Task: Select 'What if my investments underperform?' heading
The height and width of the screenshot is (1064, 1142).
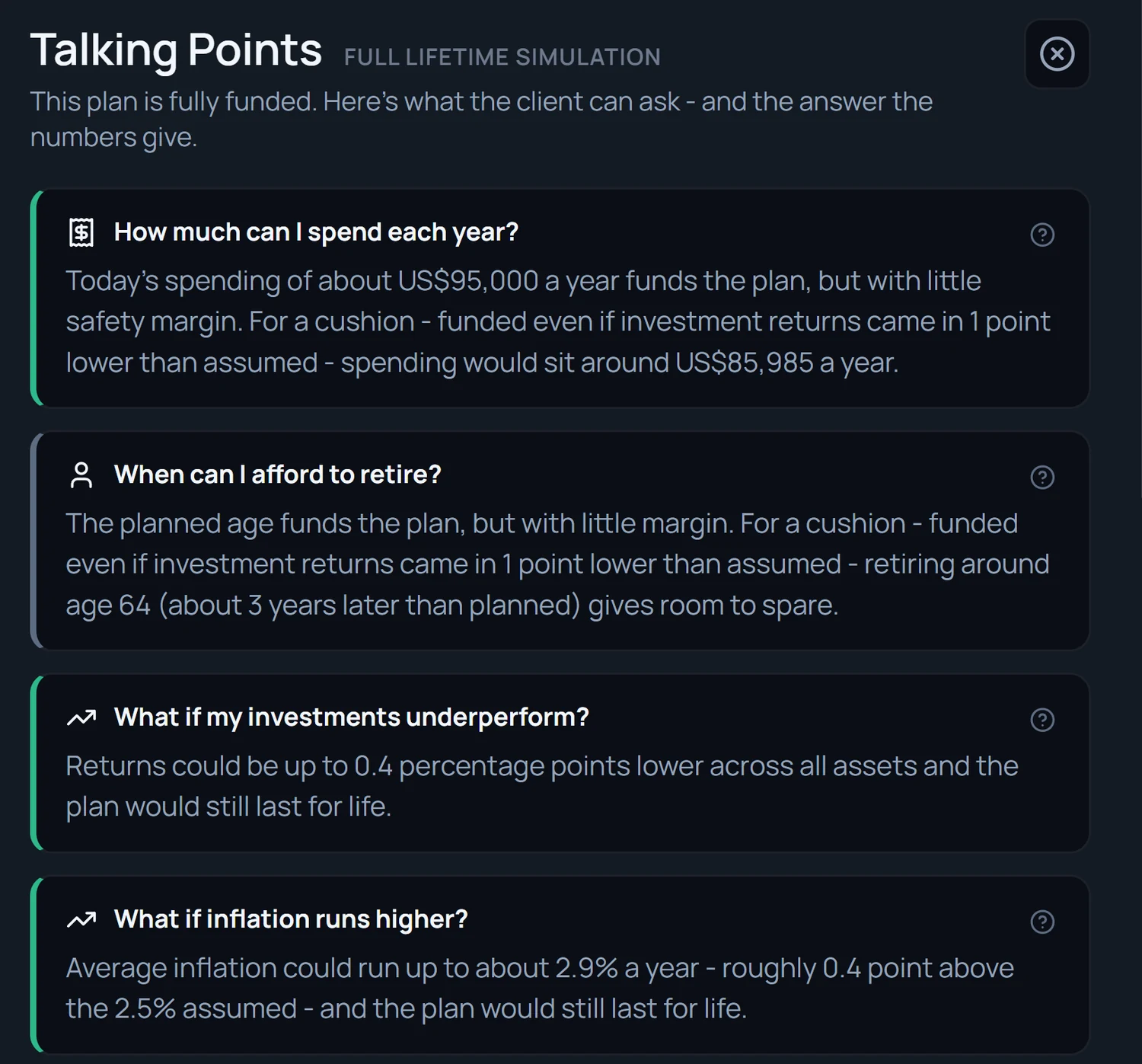Action: [352, 717]
